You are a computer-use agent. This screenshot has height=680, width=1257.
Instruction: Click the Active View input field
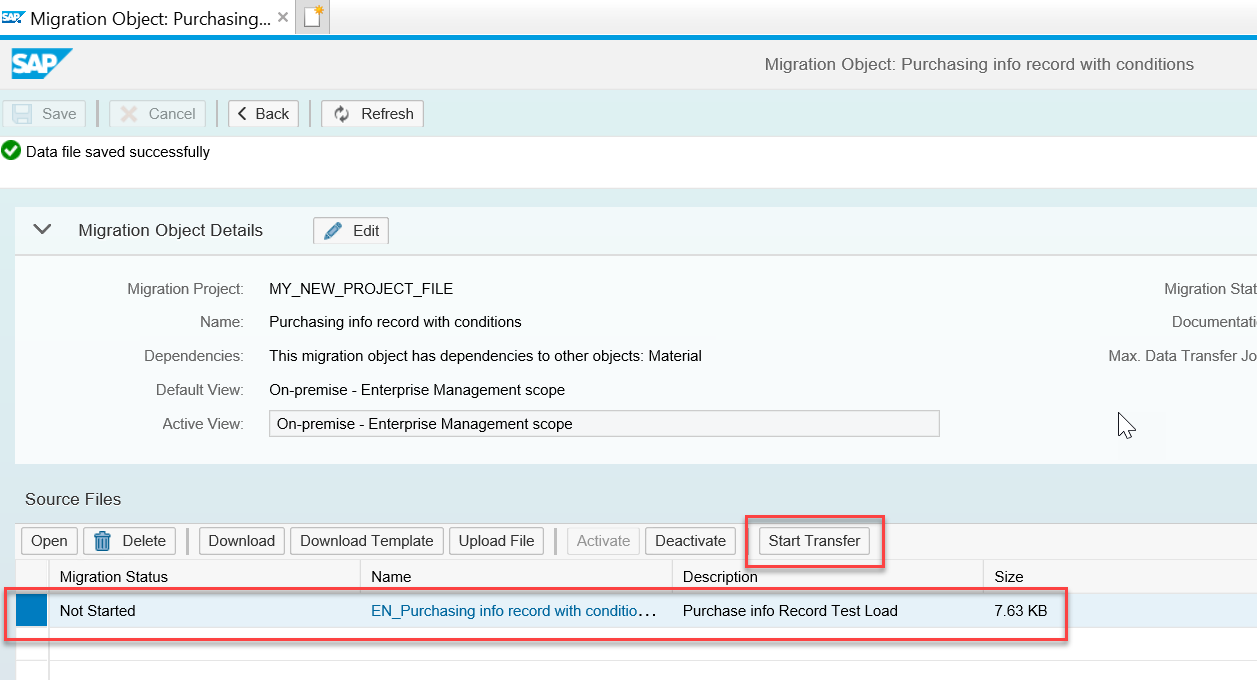tap(604, 424)
